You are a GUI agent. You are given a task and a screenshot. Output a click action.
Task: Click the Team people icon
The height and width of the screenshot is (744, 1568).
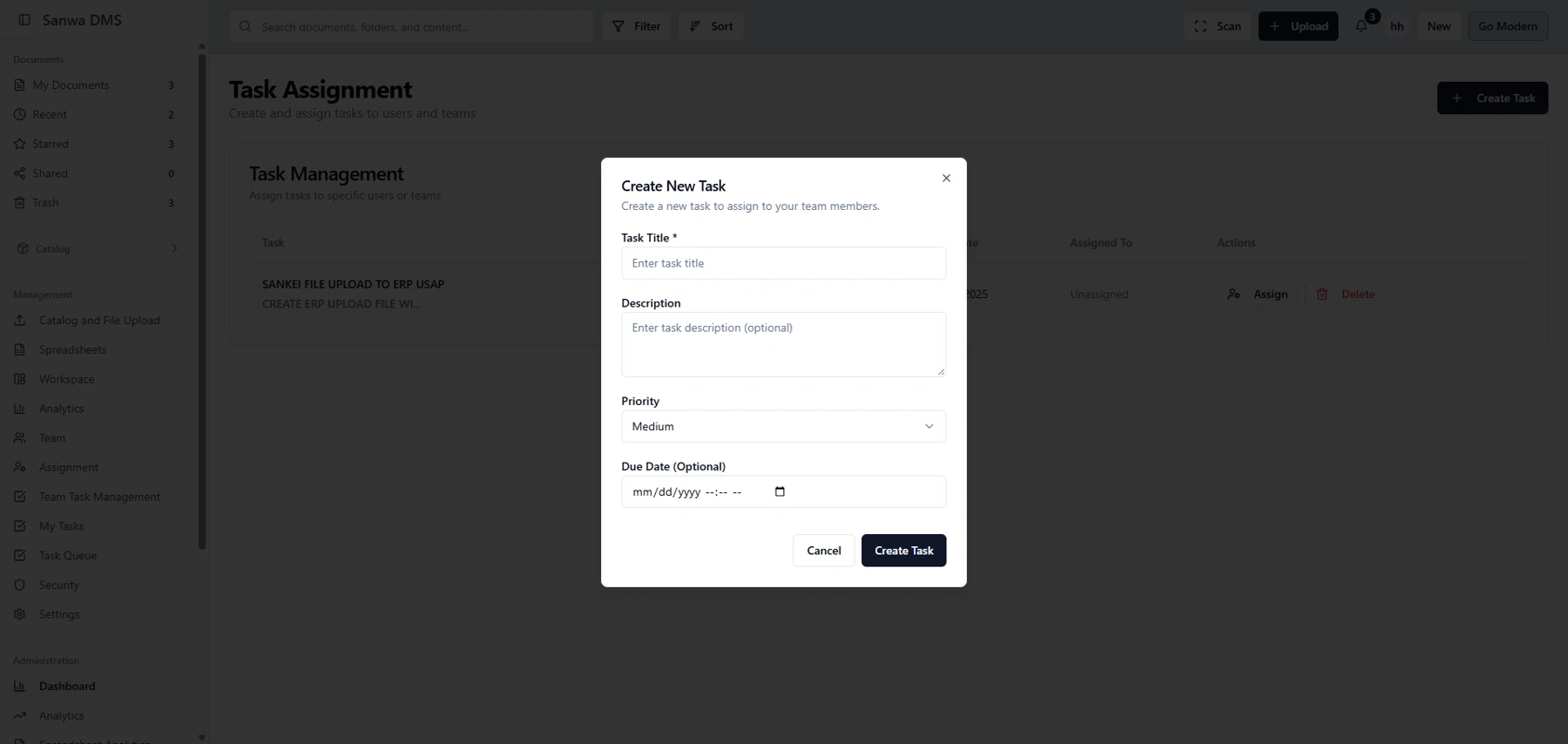tap(19, 437)
